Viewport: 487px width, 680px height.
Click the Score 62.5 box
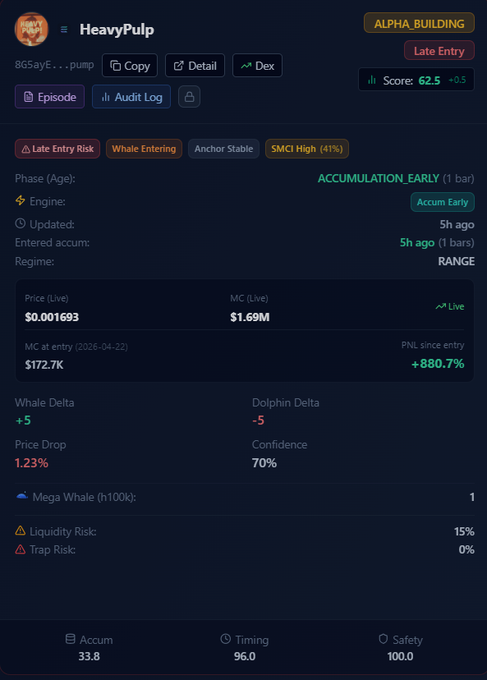416,80
